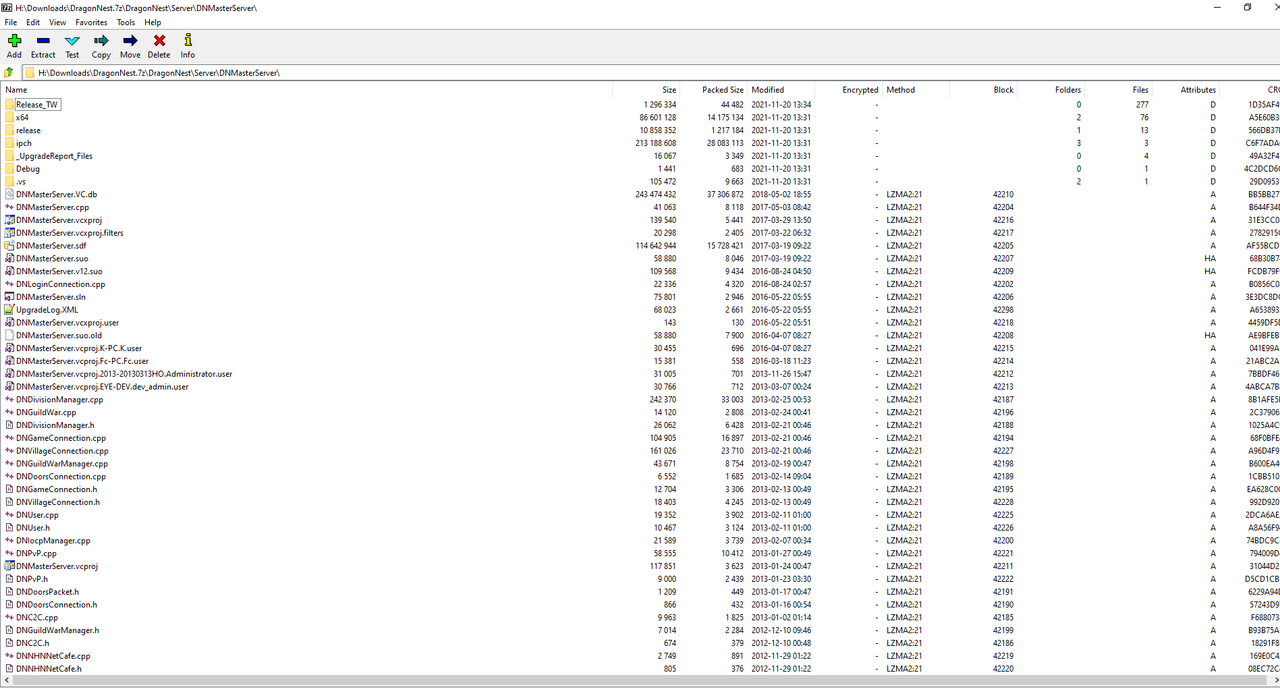Open the Help menu

(x=153, y=22)
